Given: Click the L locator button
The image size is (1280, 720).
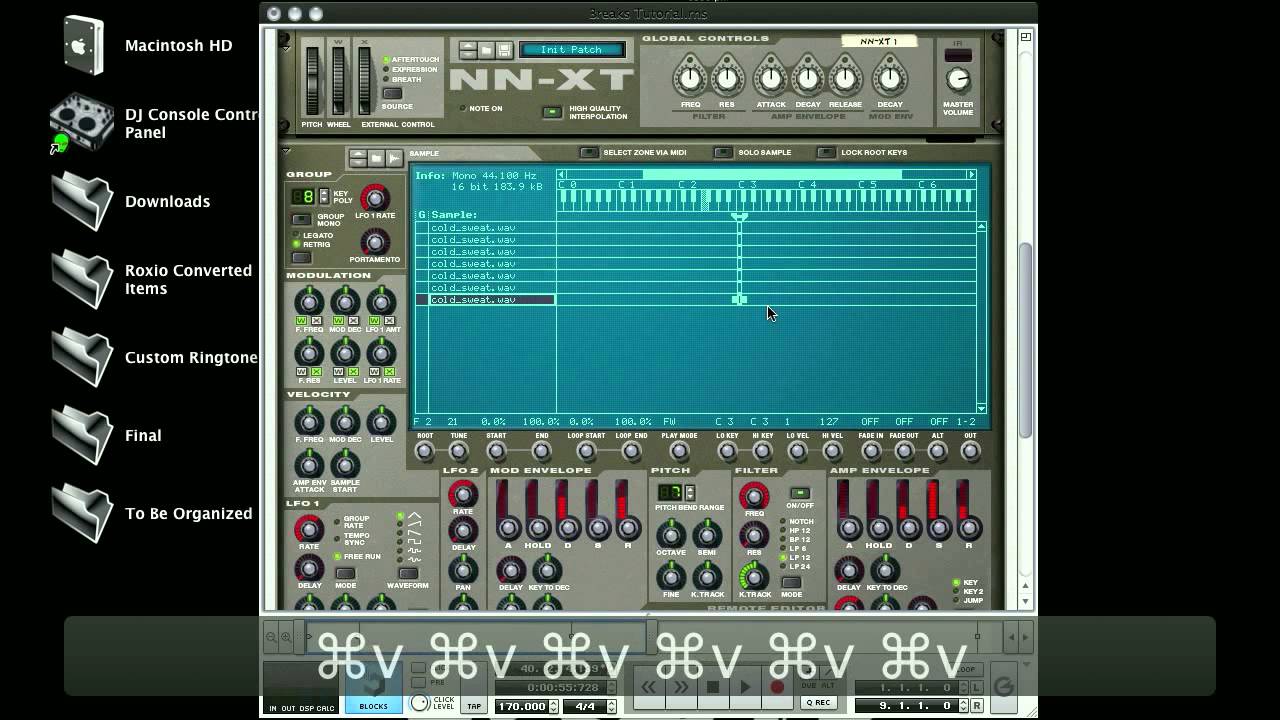Looking at the screenshot, I should [977, 688].
